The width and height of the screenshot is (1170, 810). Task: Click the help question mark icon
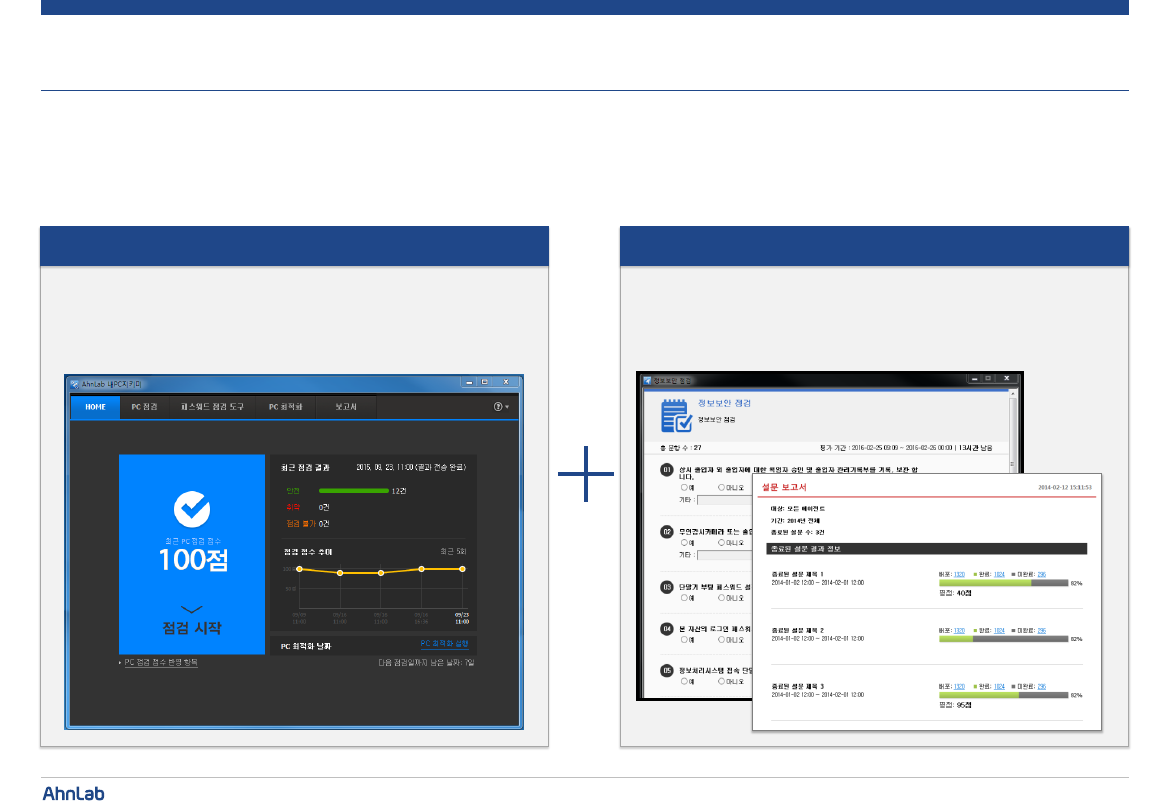498,407
